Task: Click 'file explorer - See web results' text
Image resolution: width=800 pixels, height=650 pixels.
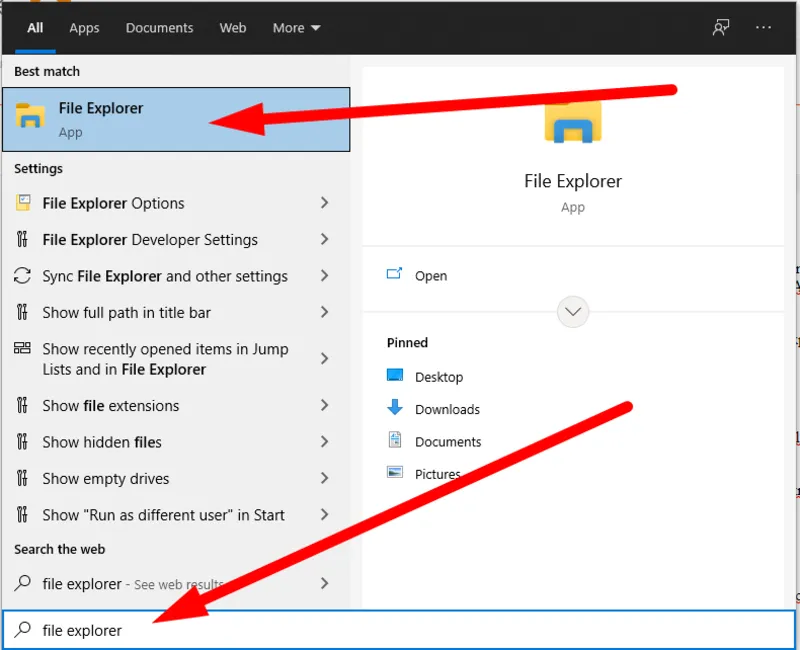Action: coord(133,584)
